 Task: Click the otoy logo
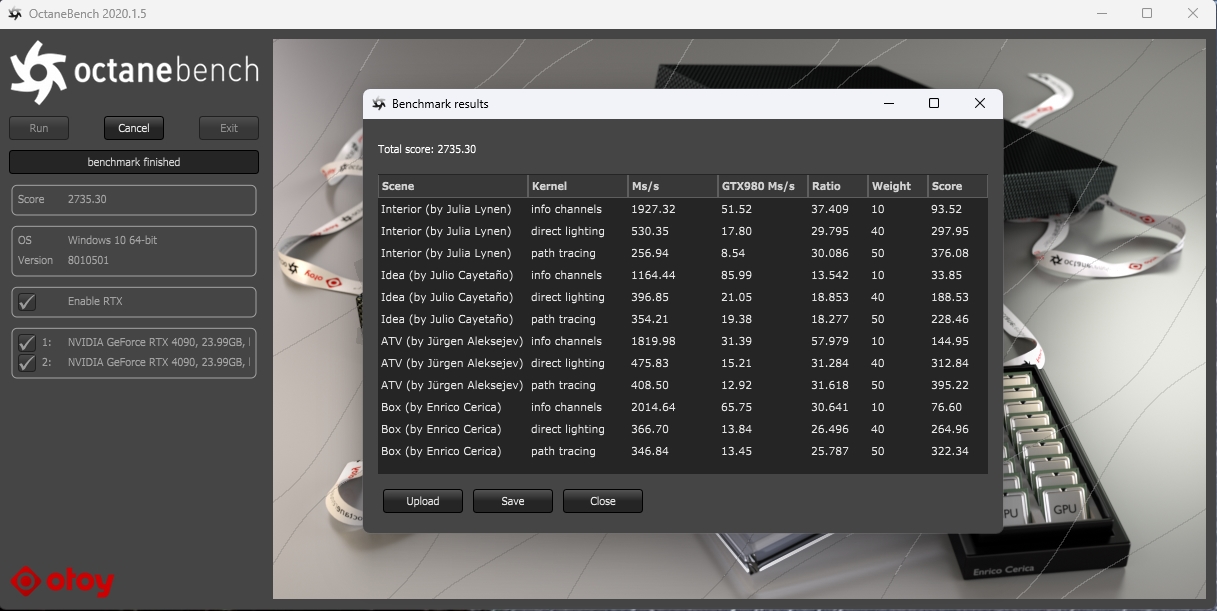tap(62, 581)
